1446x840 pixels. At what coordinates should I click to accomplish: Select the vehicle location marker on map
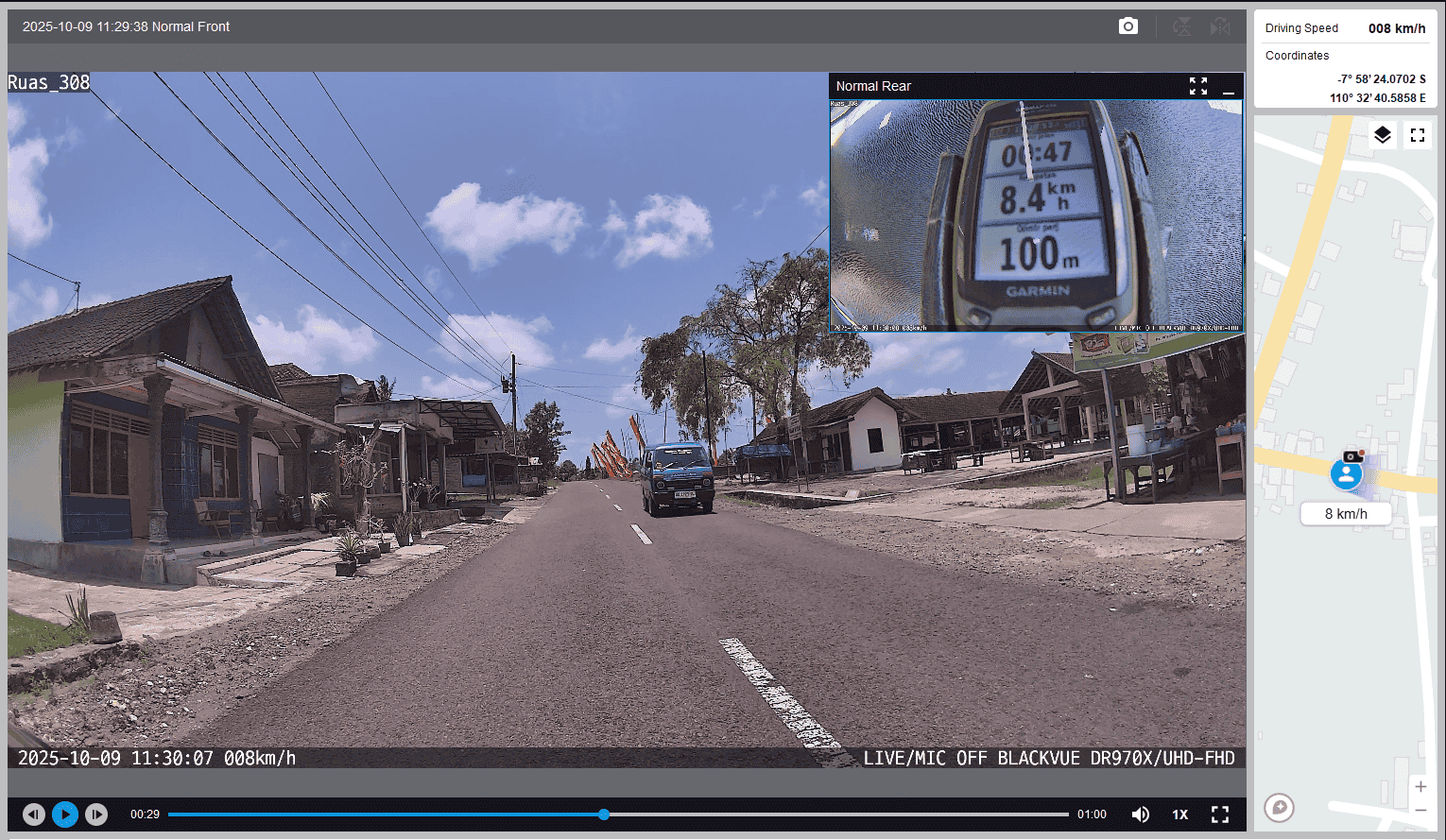pos(1346,473)
